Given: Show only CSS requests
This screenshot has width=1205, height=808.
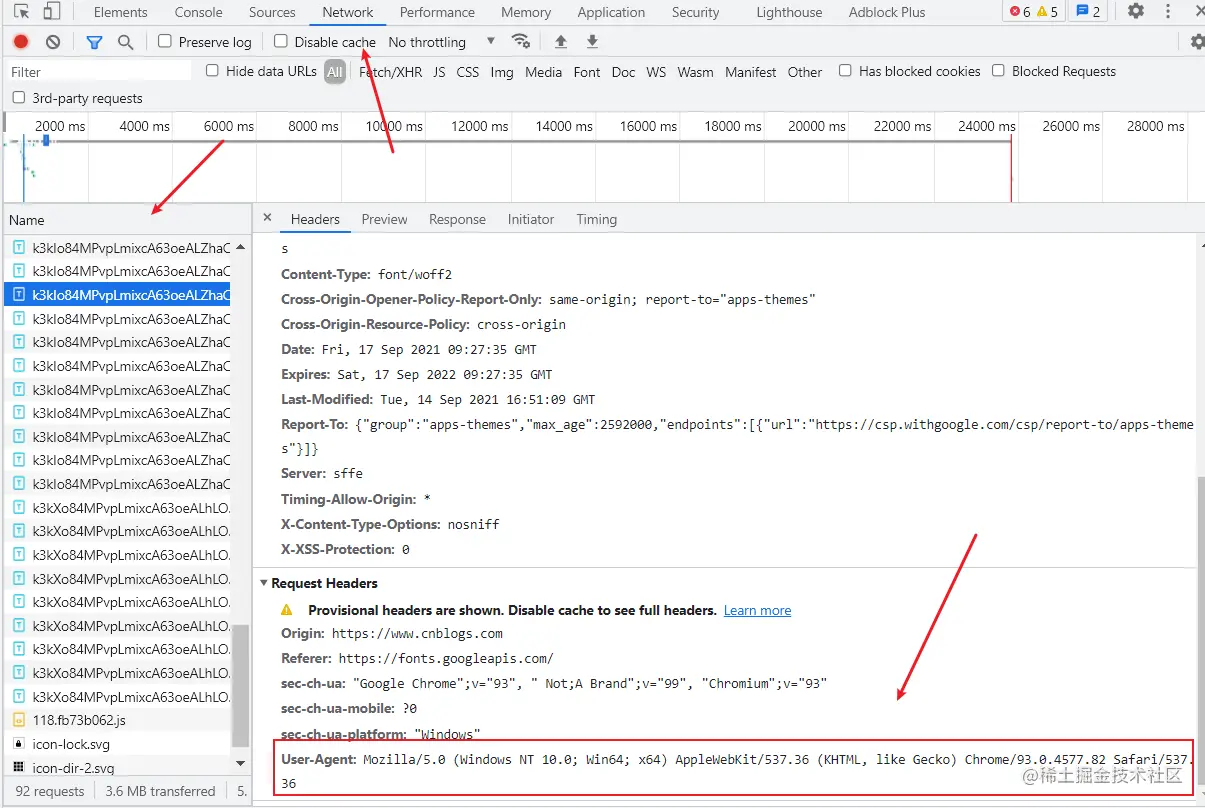Looking at the screenshot, I should pos(467,72).
